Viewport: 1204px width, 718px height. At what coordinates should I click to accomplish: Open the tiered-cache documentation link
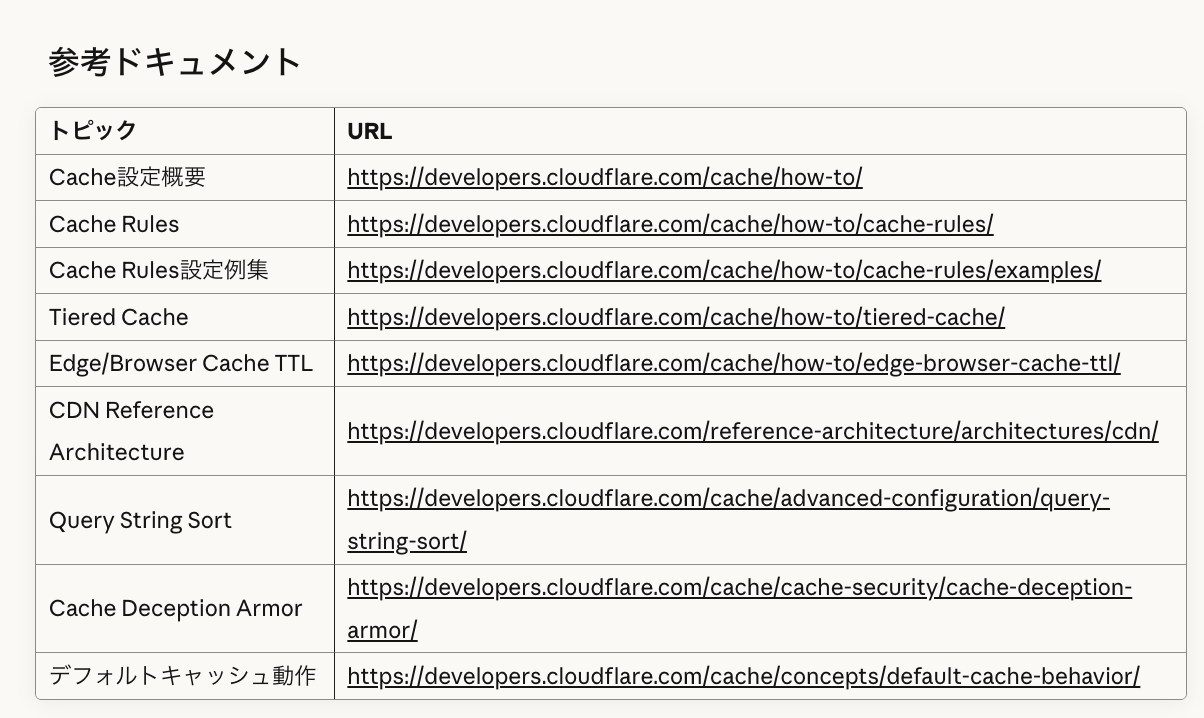(676, 317)
